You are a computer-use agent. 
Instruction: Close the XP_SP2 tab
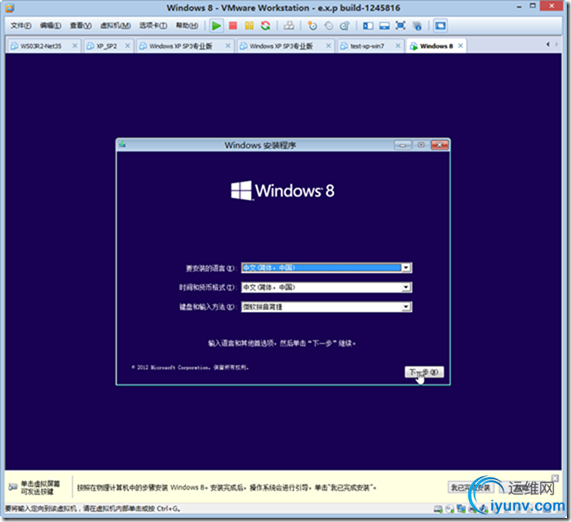127,46
